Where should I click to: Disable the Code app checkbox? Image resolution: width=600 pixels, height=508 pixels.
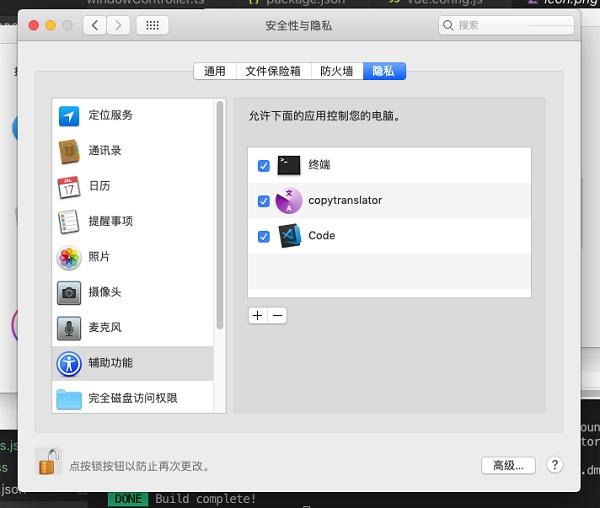[x=264, y=237]
